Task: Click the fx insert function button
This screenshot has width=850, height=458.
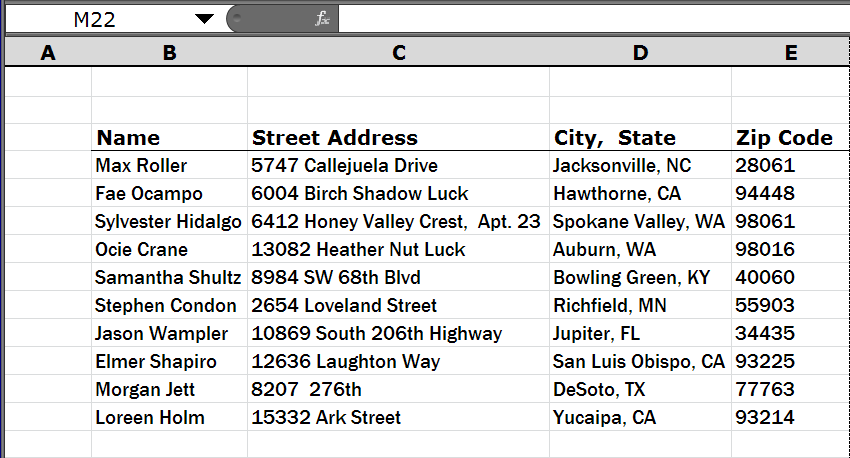Action: pyautogui.click(x=322, y=19)
